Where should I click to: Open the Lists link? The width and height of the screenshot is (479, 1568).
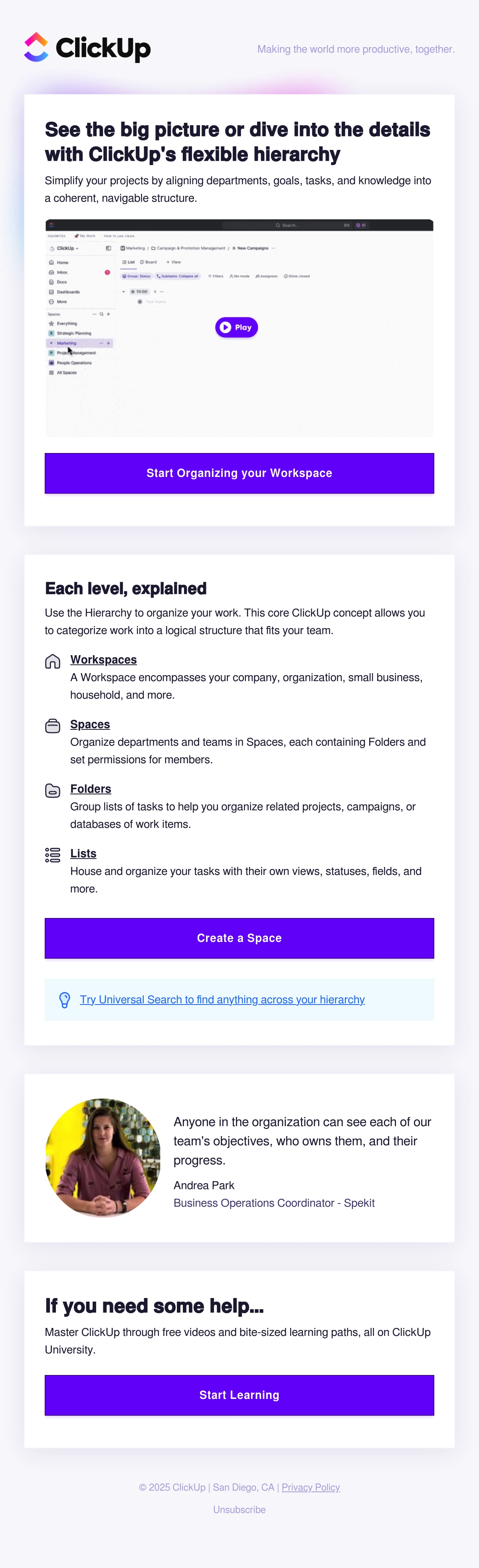tap(83, 853)
